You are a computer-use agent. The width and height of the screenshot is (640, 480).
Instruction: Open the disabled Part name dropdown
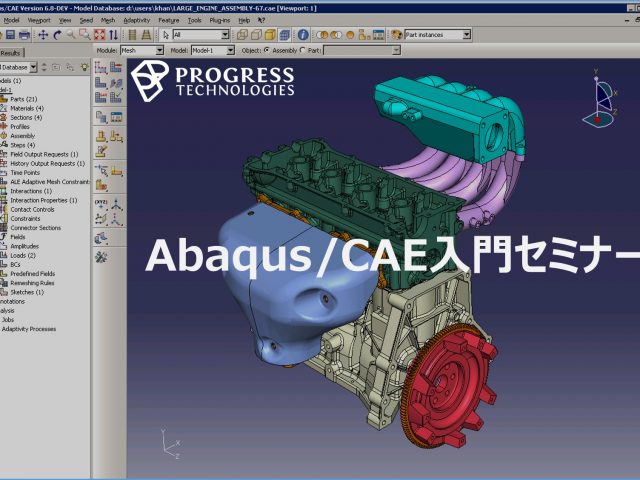(x=362, y=51)
